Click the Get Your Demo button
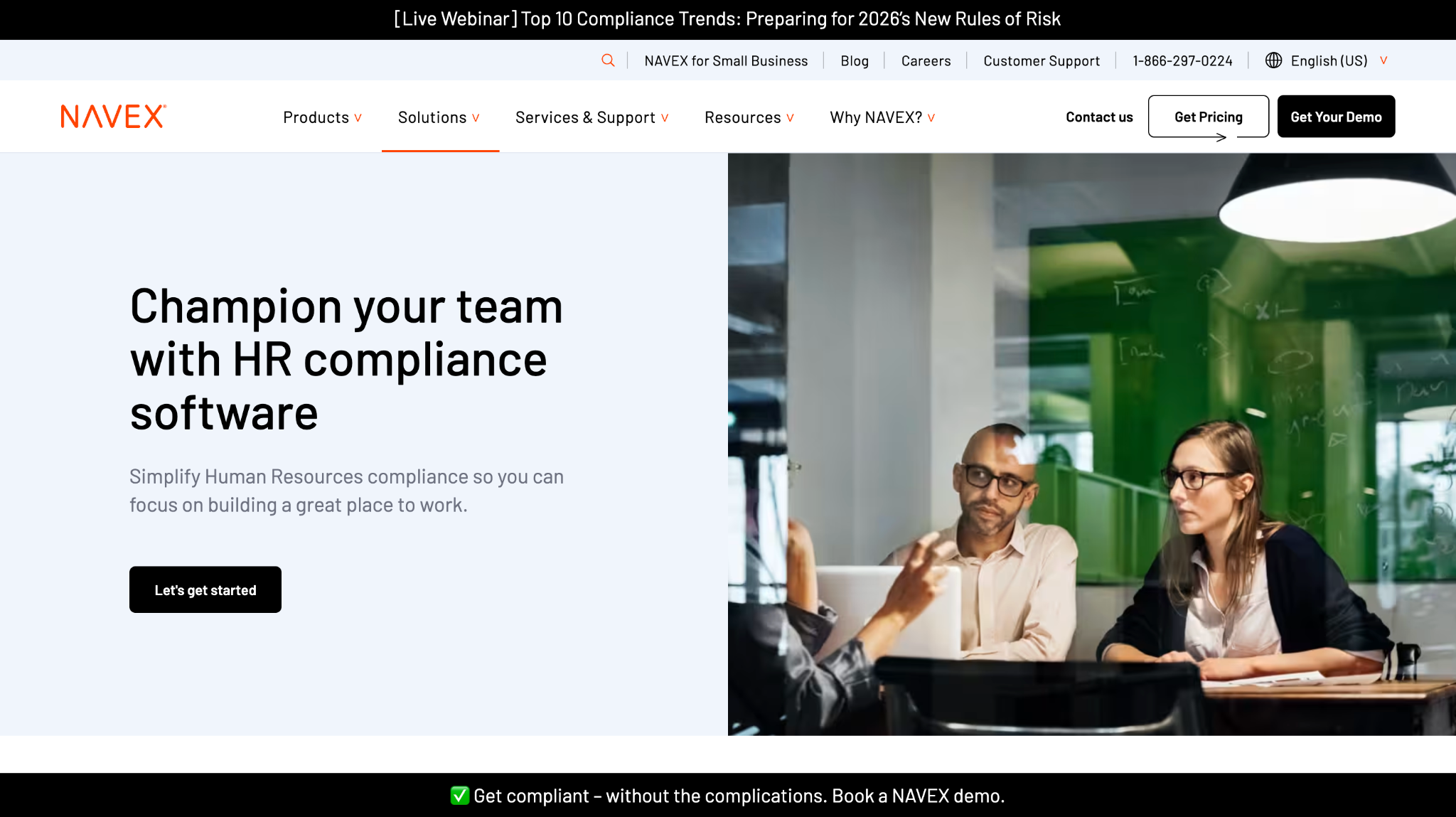Viewport: 1456px width, 817px height. click(x=1336, y=116)
